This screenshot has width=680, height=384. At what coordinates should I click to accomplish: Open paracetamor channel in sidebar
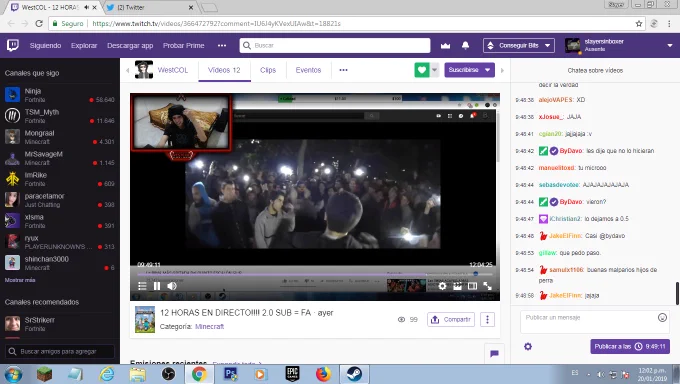tap(59, 200)
